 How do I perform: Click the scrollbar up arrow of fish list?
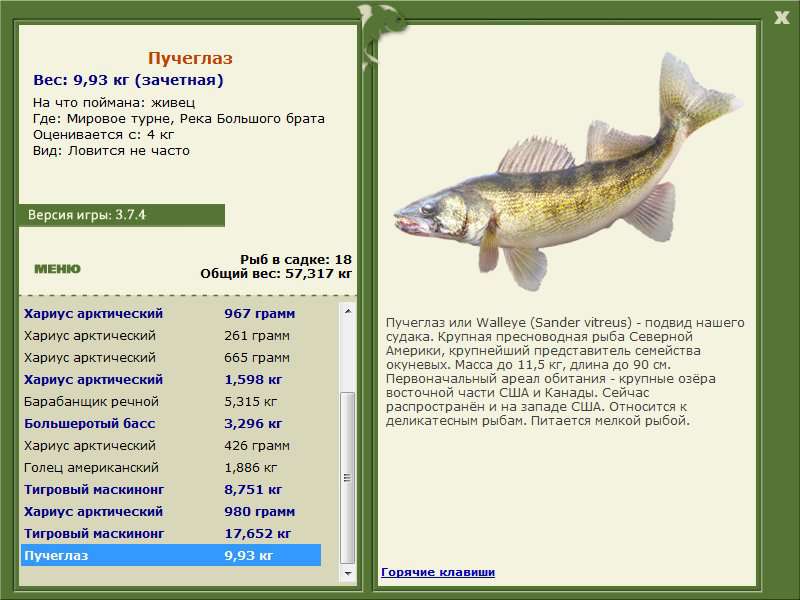coord(348,311)
